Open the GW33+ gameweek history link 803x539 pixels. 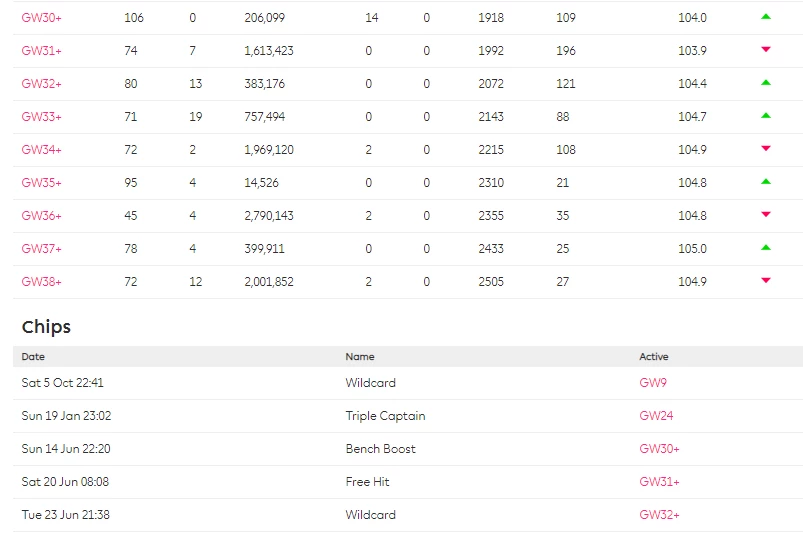tap(41, 117)
